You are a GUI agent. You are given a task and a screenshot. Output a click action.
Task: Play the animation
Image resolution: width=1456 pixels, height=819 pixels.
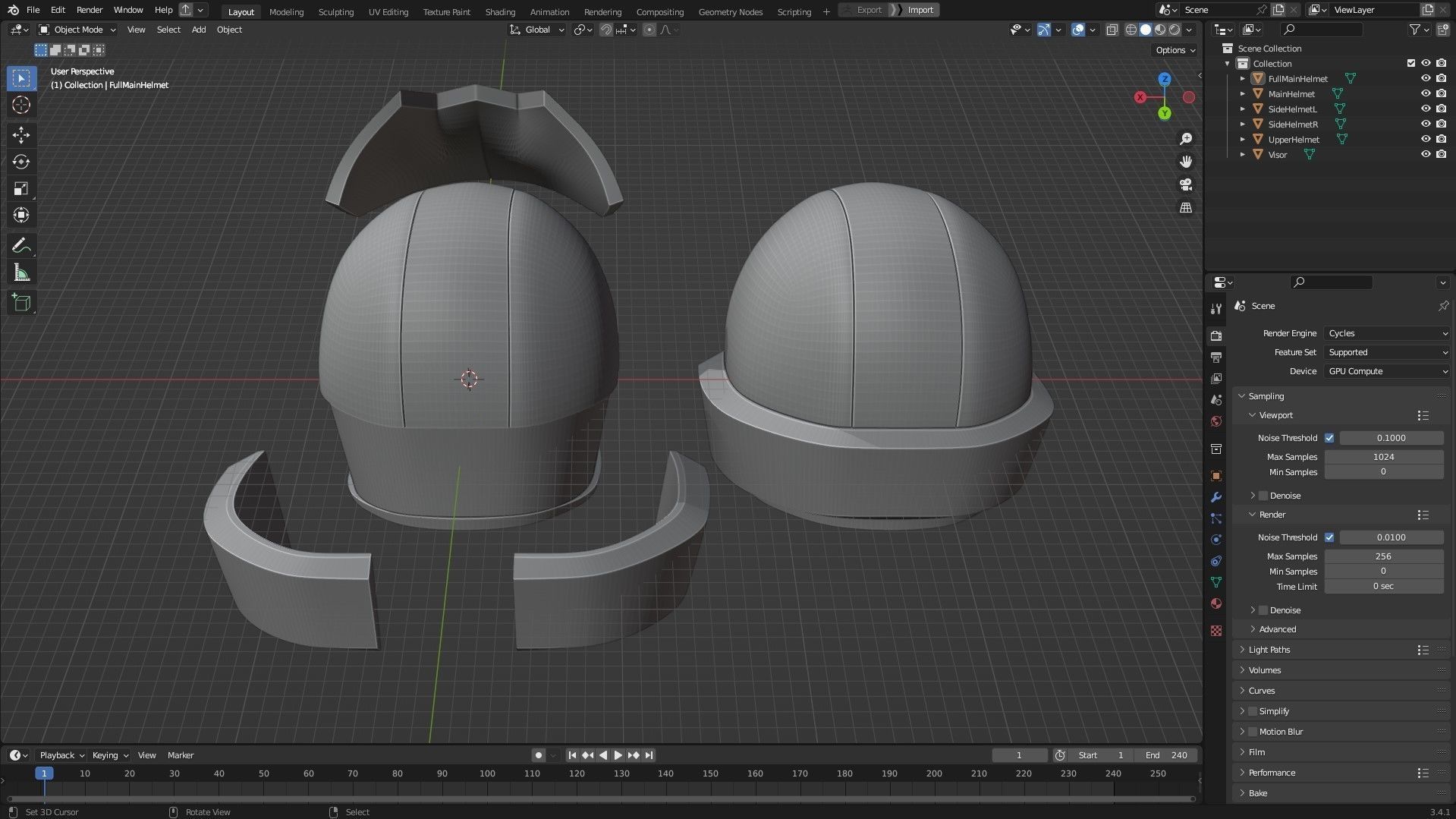click(x=618, y=755)
